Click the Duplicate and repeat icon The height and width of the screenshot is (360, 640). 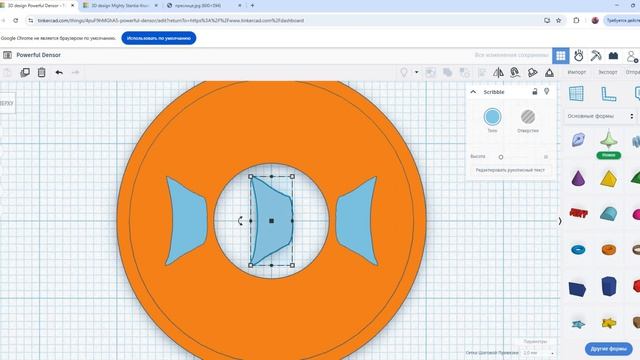coord(25,73)
